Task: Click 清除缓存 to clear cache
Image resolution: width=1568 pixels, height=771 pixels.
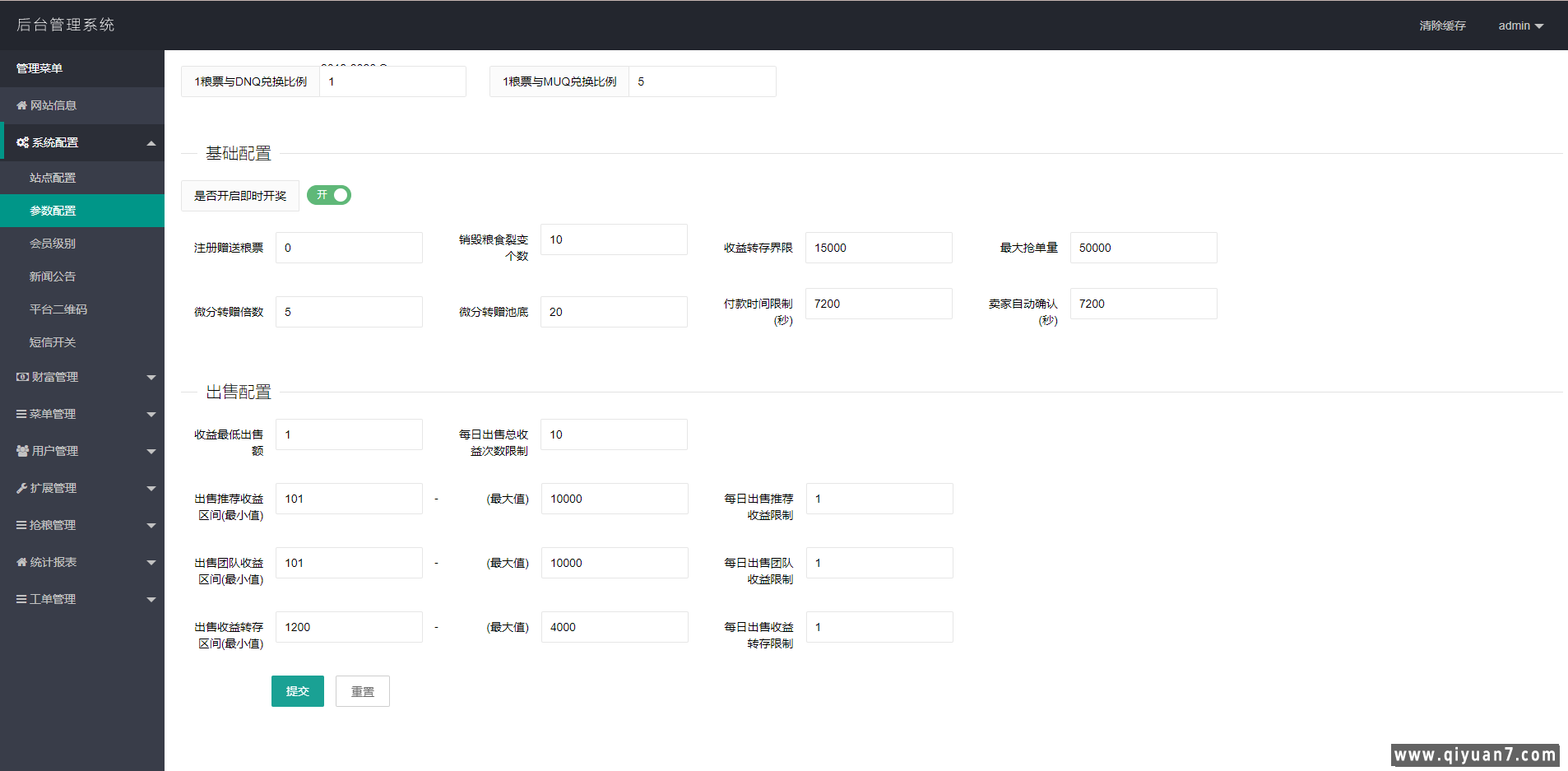Action: pyautogui.click(x=1442, y=26)
